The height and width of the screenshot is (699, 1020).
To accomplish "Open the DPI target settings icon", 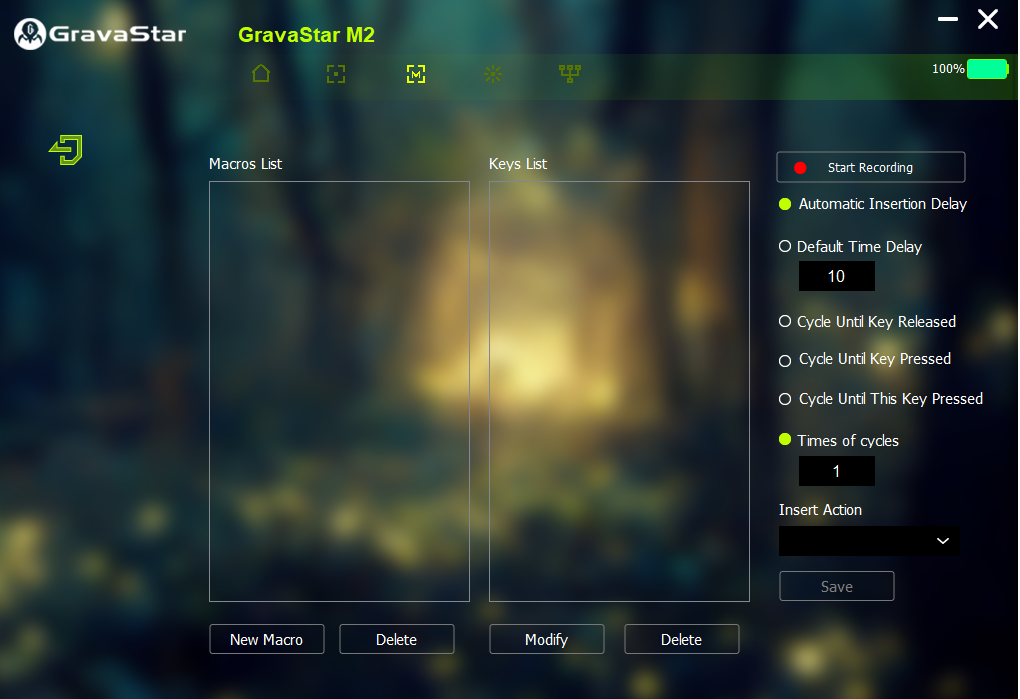I will click(336, 74).
